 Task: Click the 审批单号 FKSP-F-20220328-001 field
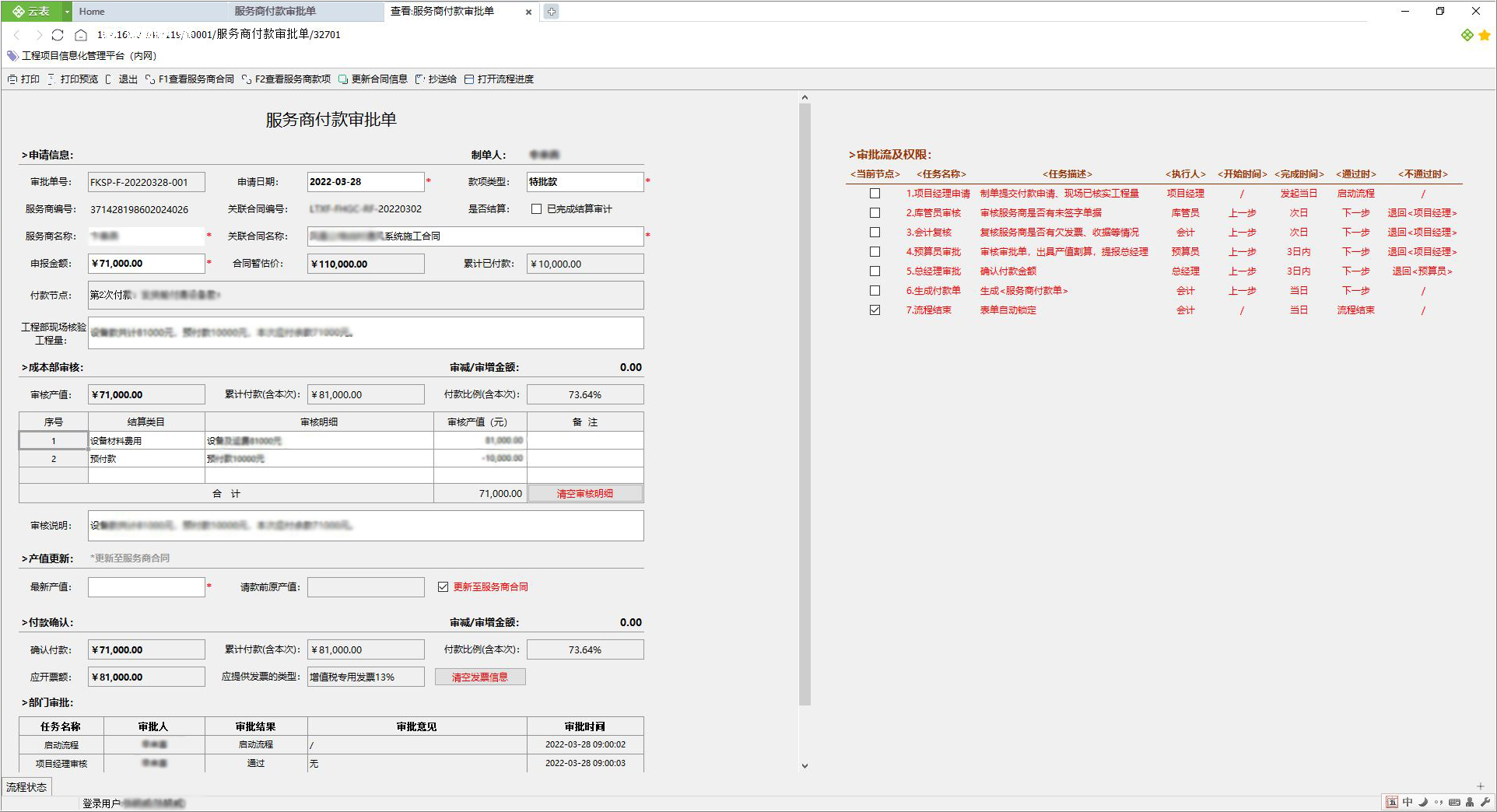pos(146,182)
